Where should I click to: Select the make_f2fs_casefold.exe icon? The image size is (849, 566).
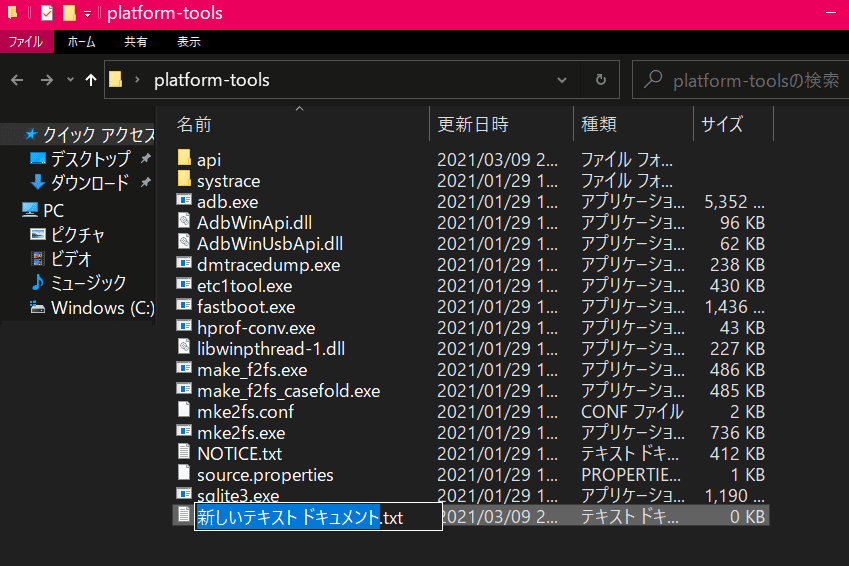184,389
